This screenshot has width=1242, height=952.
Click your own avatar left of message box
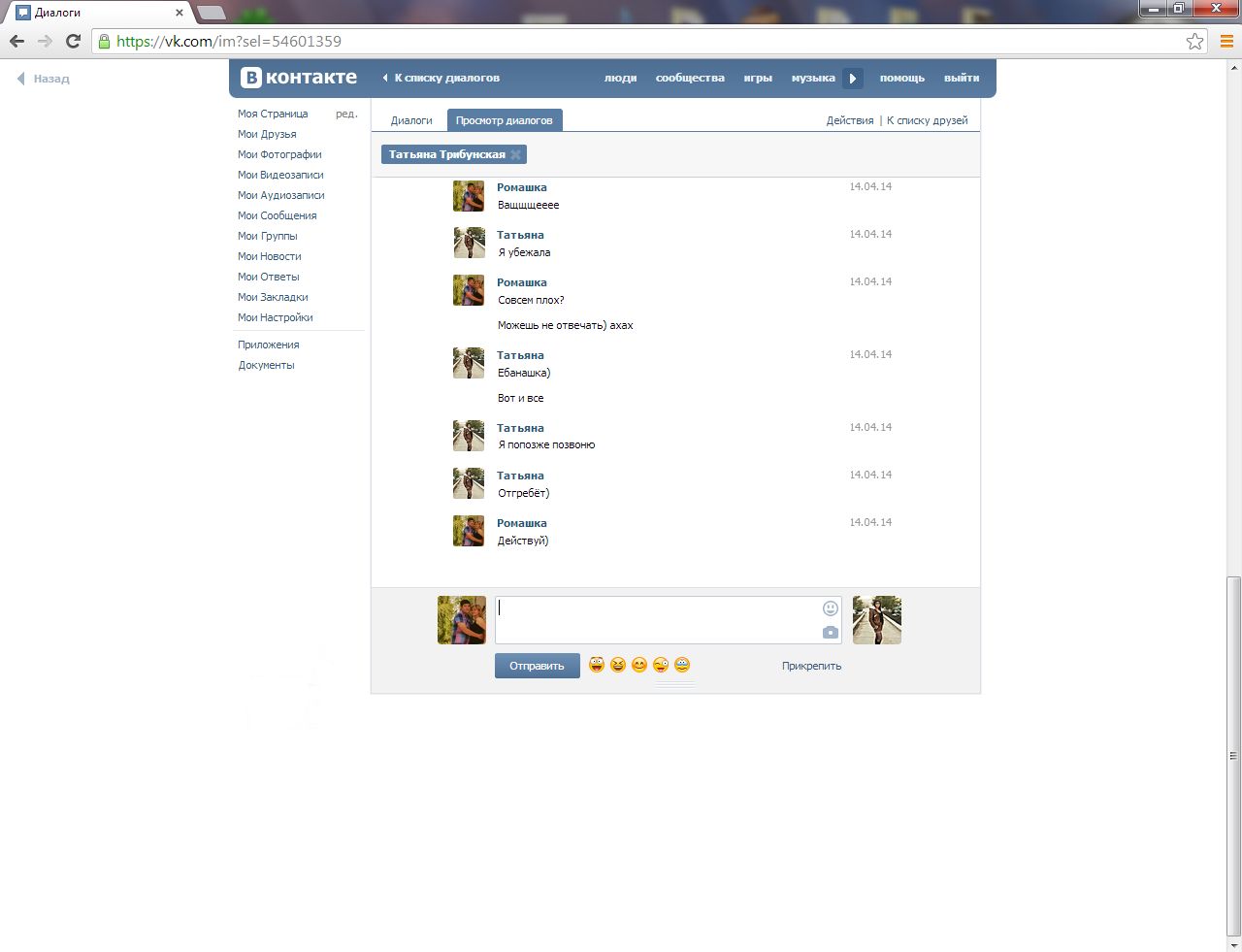click(x=462, y=620)
